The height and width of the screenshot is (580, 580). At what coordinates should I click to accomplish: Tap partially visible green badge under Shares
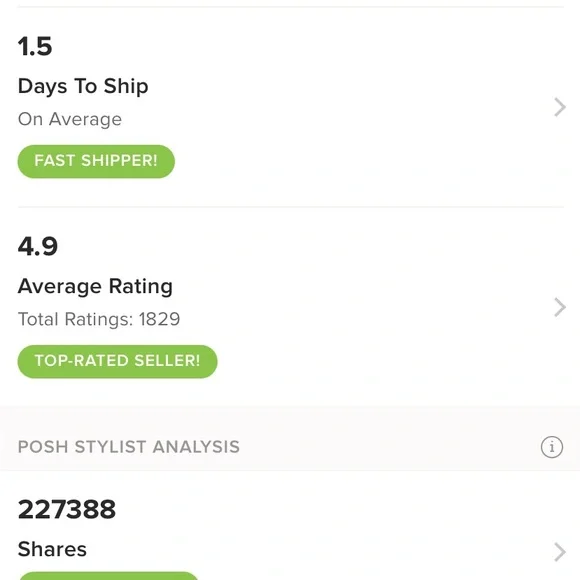coord(108,576)
